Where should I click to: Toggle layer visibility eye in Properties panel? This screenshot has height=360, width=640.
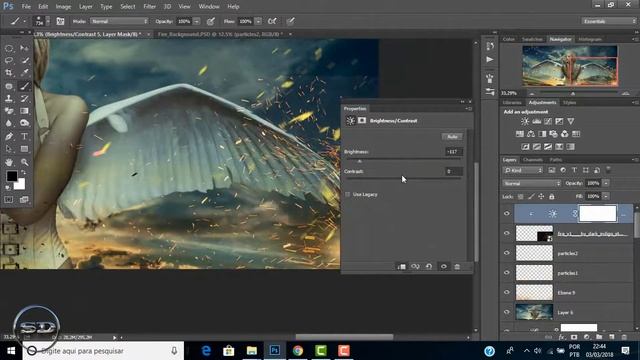tap(444, 267)
